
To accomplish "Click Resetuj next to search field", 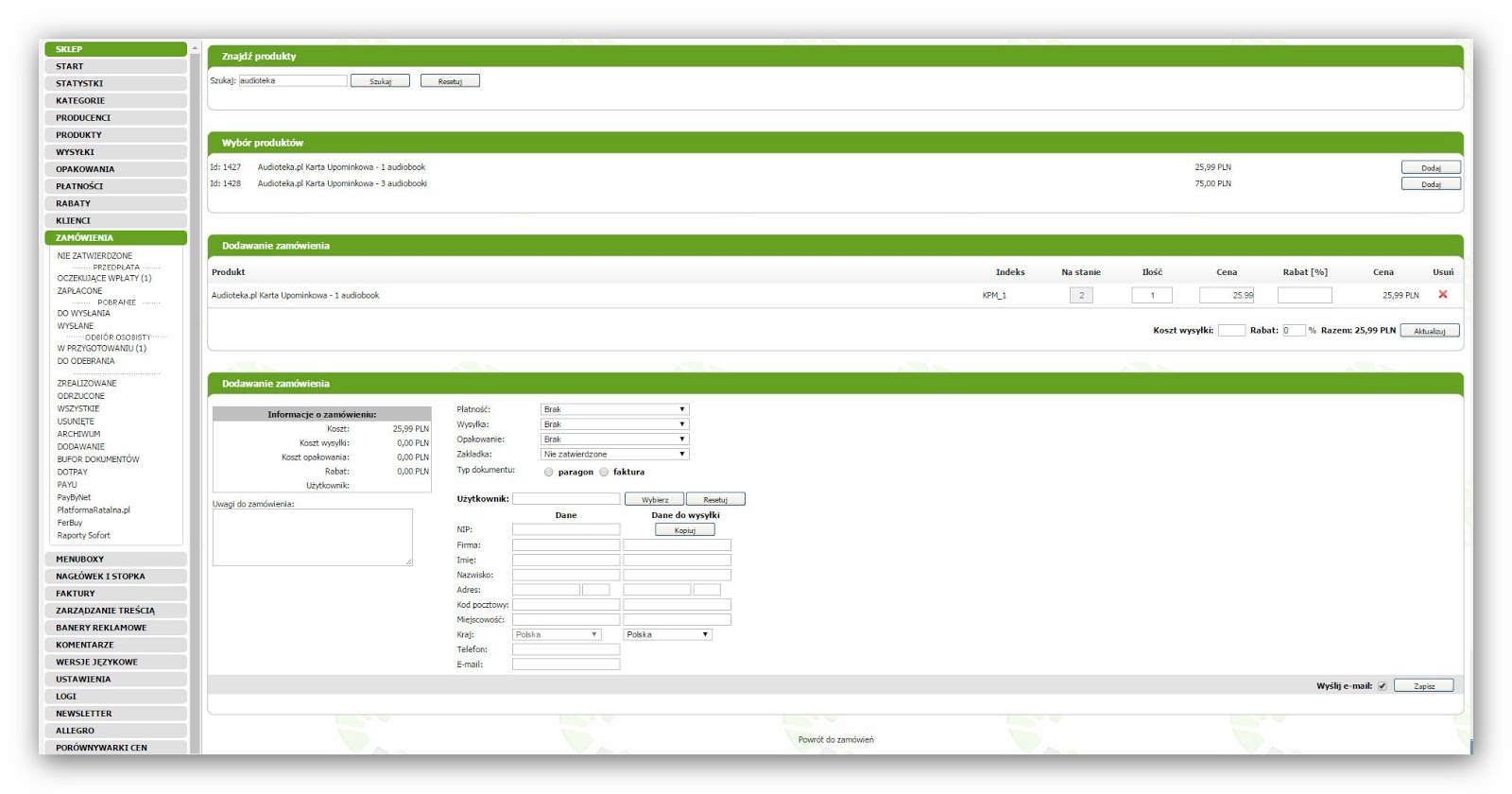I will click(450, 81).
